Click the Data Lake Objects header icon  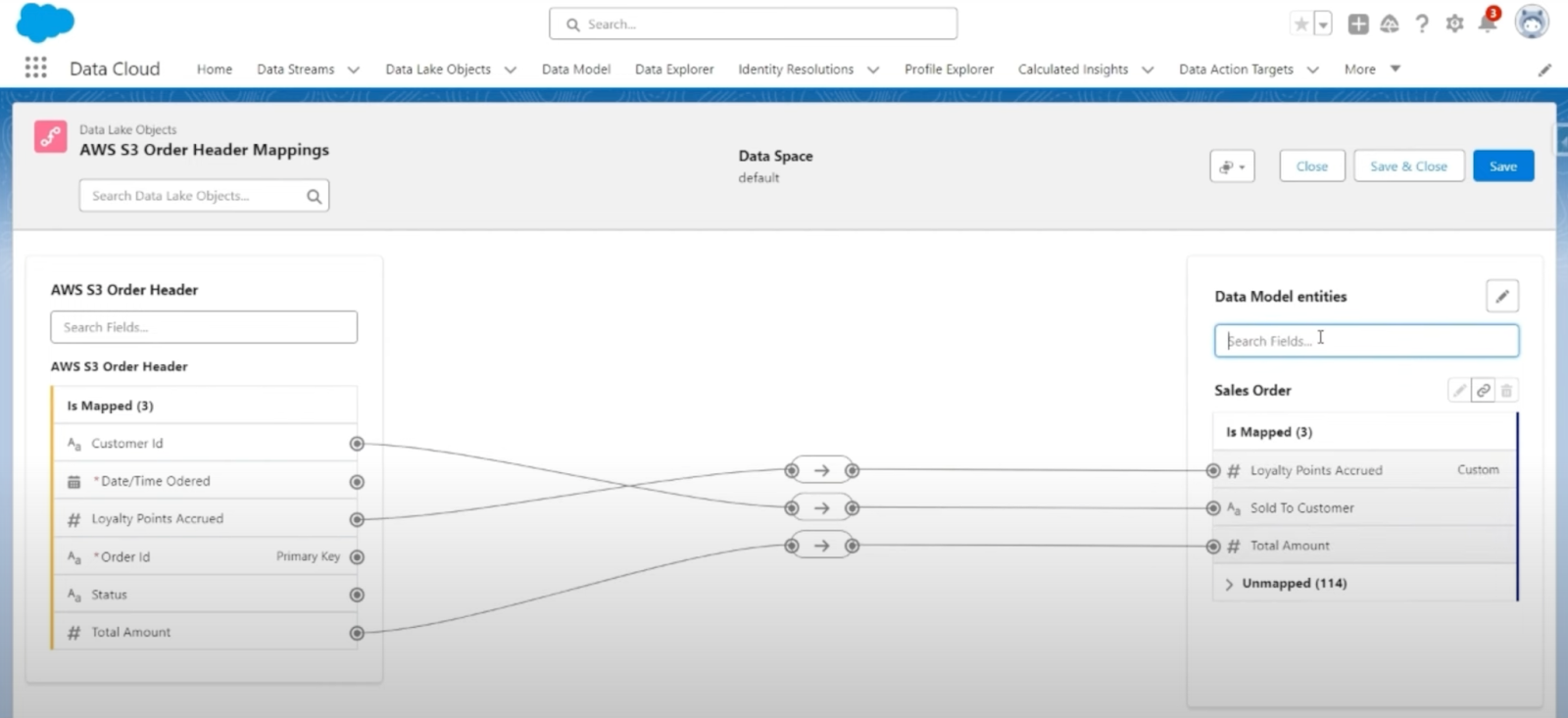51,136
